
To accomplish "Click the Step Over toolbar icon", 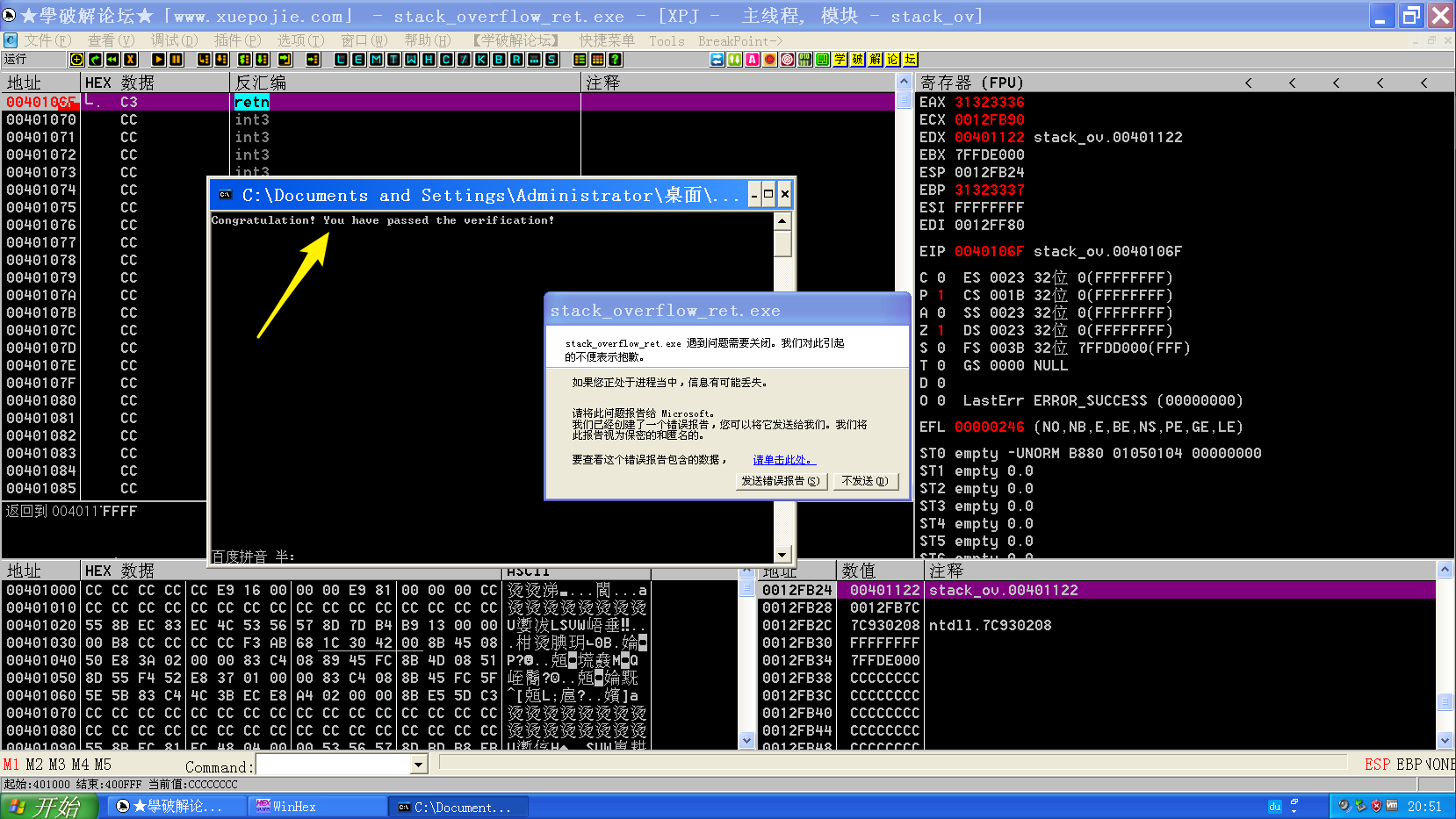I will pos(222,60).
